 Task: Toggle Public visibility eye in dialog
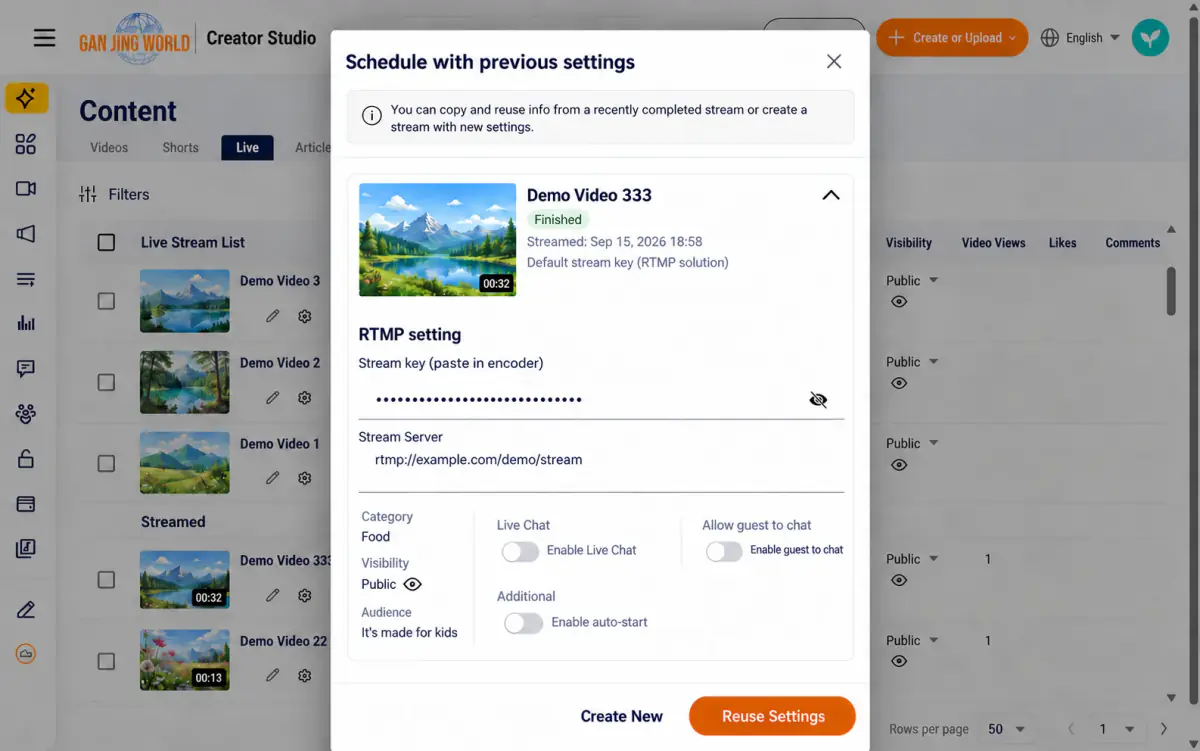point(412,585)
